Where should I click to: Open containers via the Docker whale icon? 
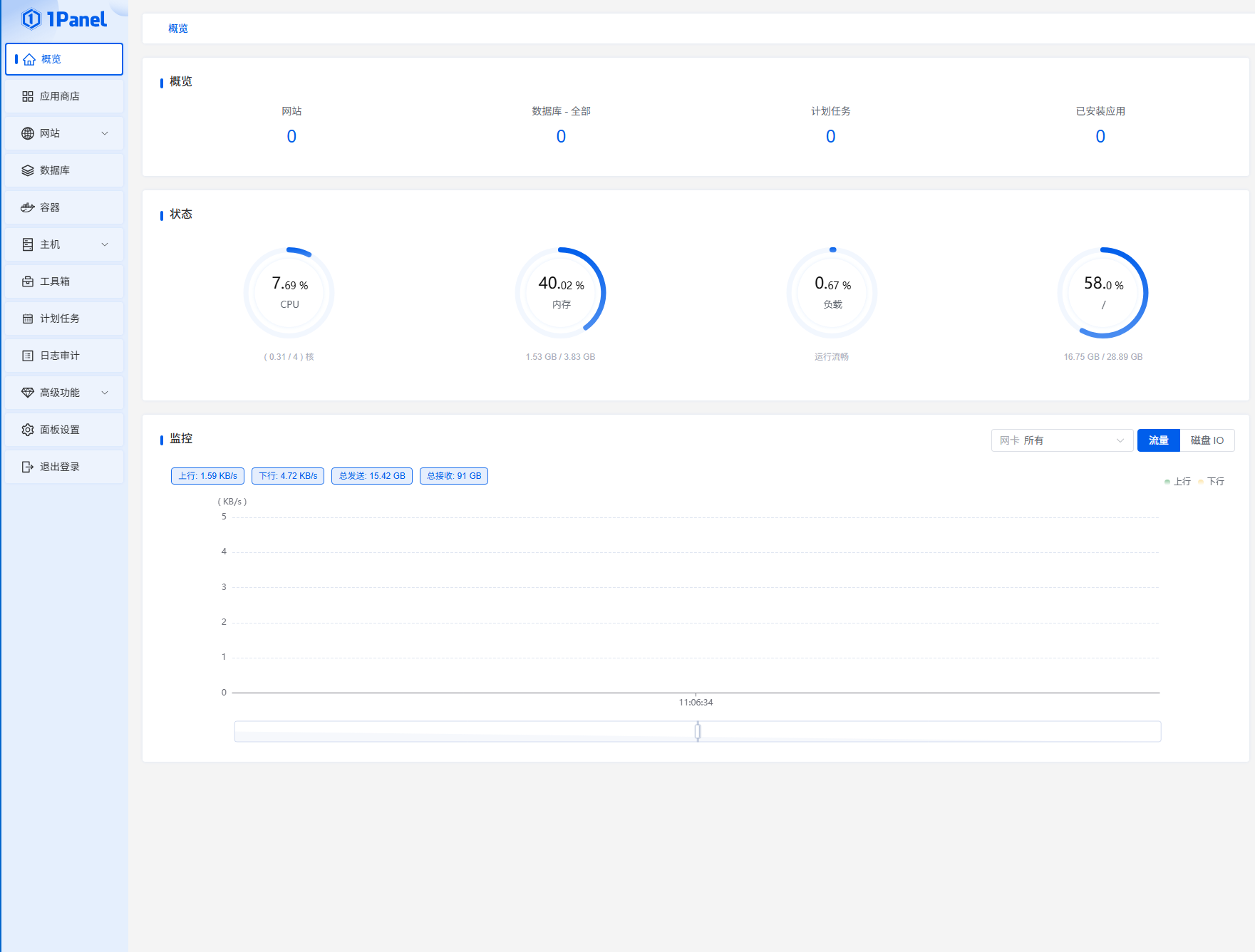28,207
